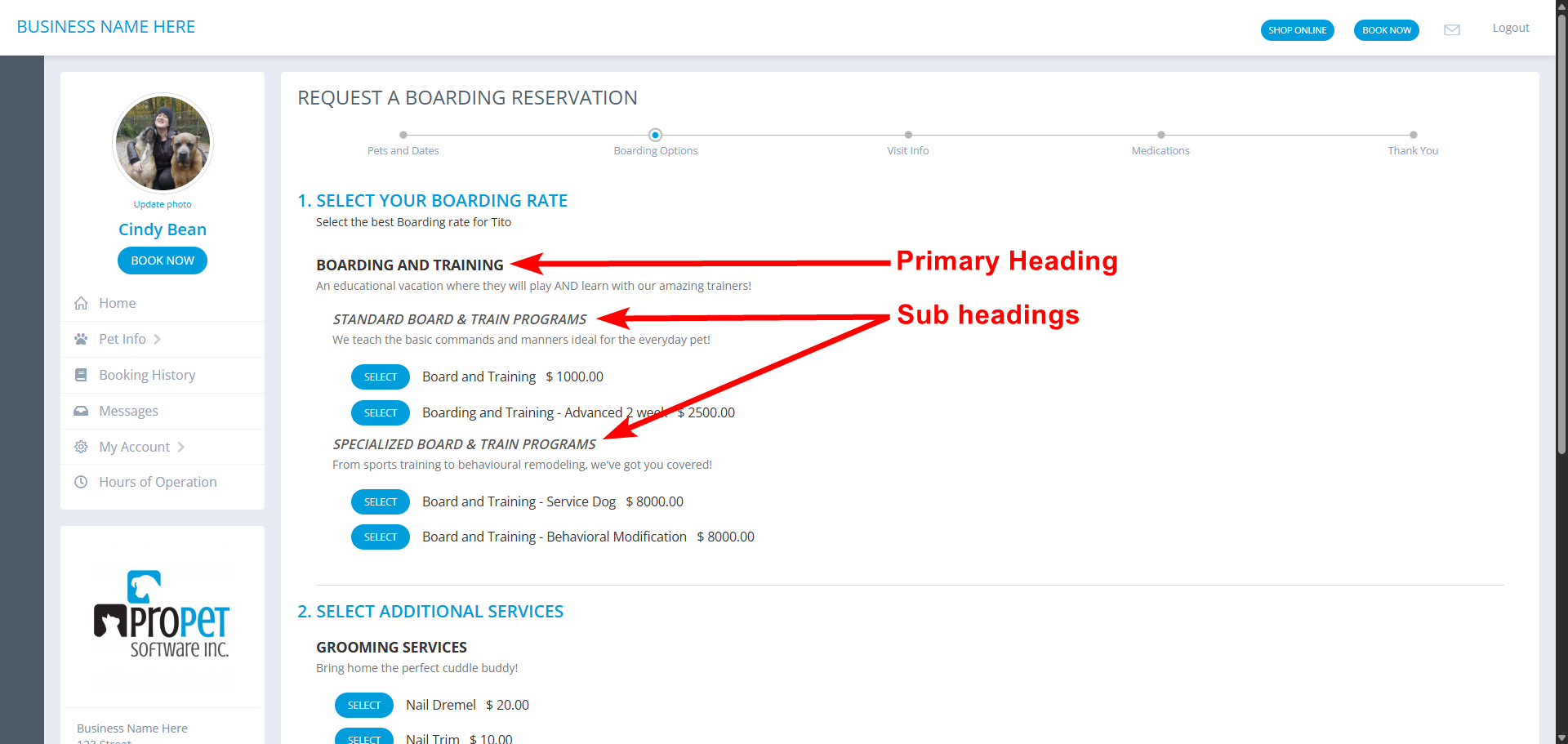Select the paw icon next to Pet Info
This screenshot has height=744, width=1568.
click(81, 339)
